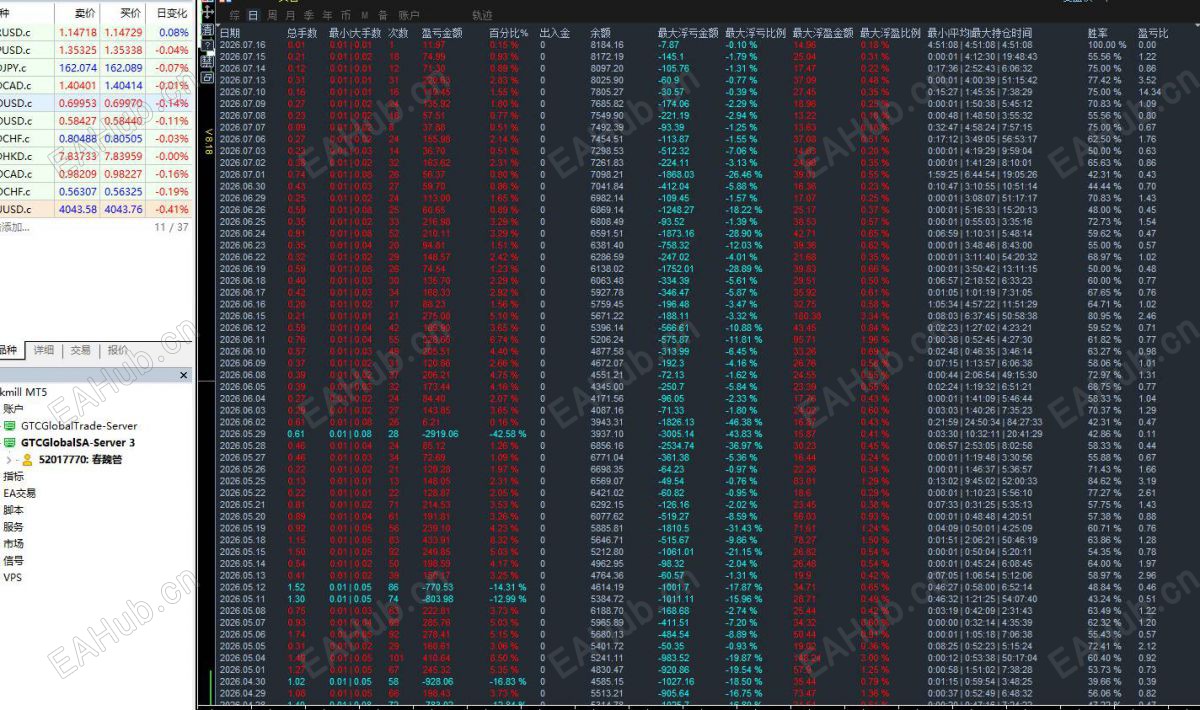Select the Market Watch row with bid 7.83733
Viewport: 1200px width, 710px height.
coord(96,156)
